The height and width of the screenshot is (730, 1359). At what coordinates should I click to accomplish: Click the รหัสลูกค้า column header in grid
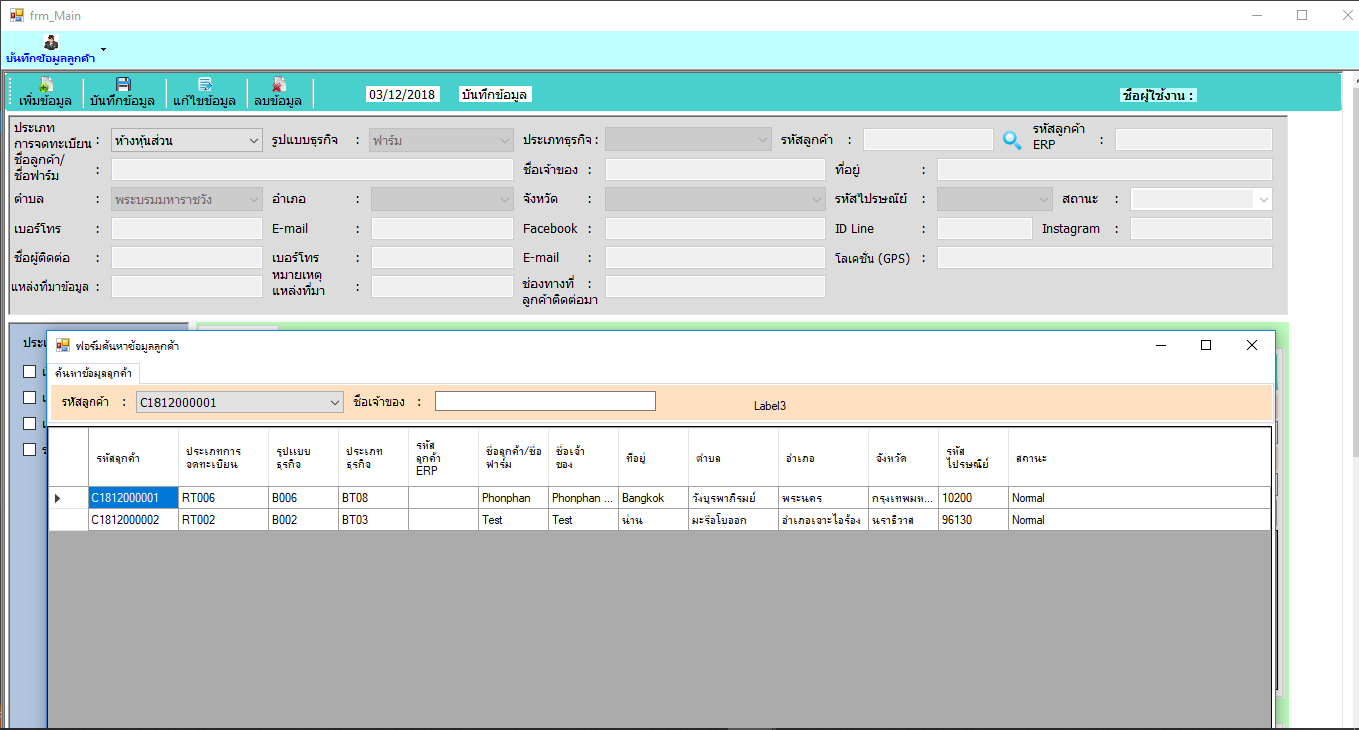pyautogui.click(x=133, y=458)
